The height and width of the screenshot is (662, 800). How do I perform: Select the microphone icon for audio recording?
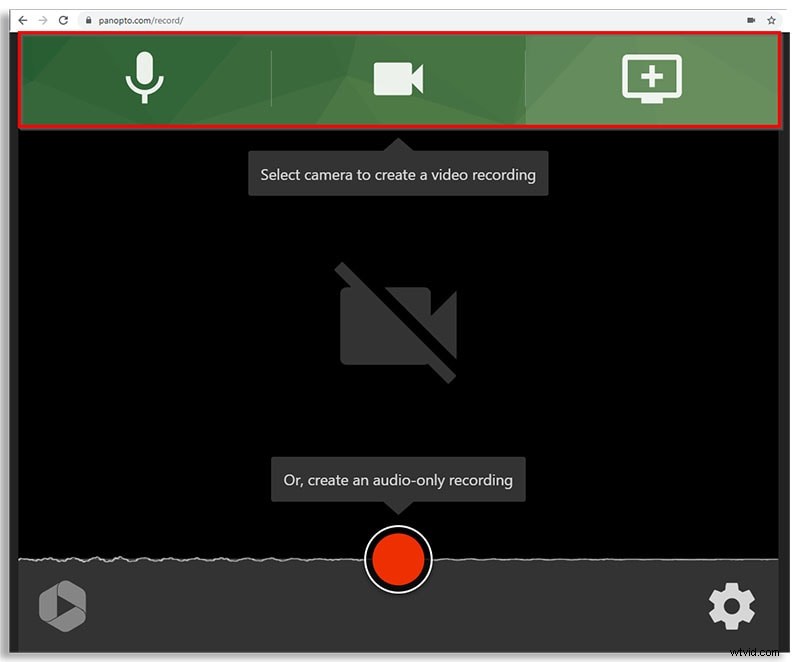point(146,78)
